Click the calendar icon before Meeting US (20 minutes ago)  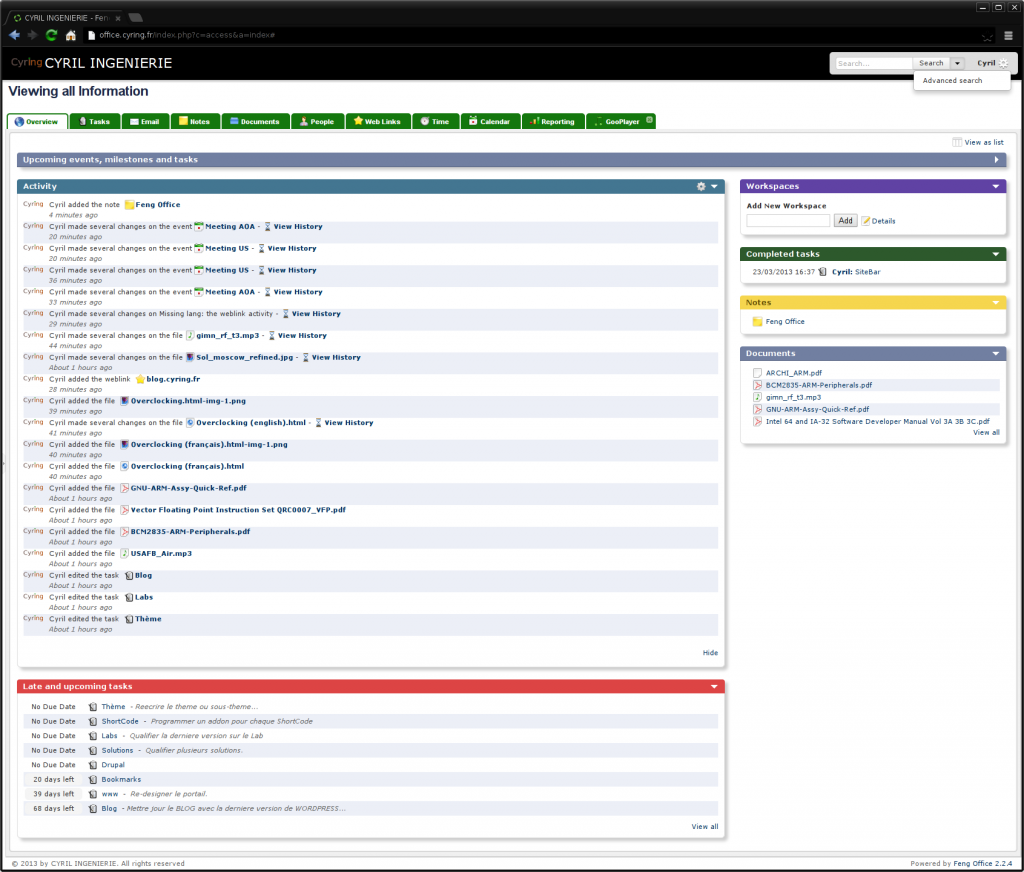(x=199, y=248)
